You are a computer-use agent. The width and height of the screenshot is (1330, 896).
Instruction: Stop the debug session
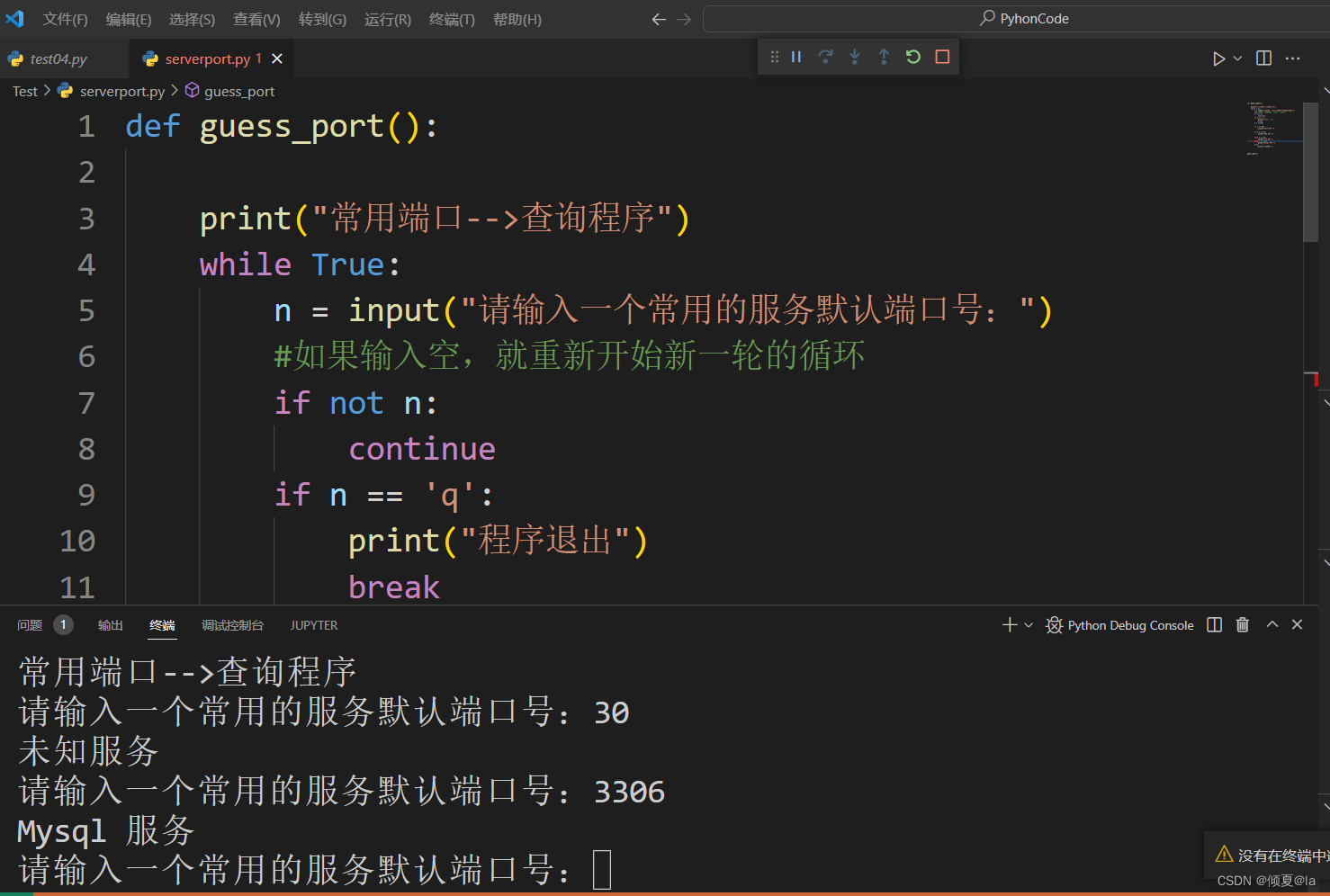coord(942,57)
